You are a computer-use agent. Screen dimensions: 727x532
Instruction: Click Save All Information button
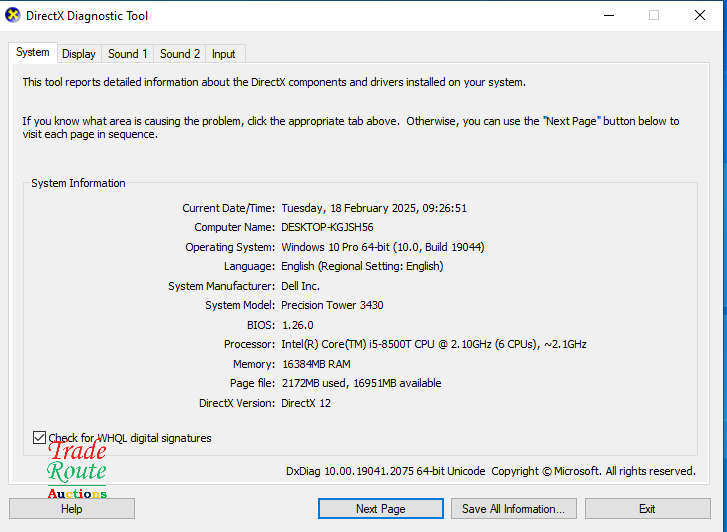[514, 509]
